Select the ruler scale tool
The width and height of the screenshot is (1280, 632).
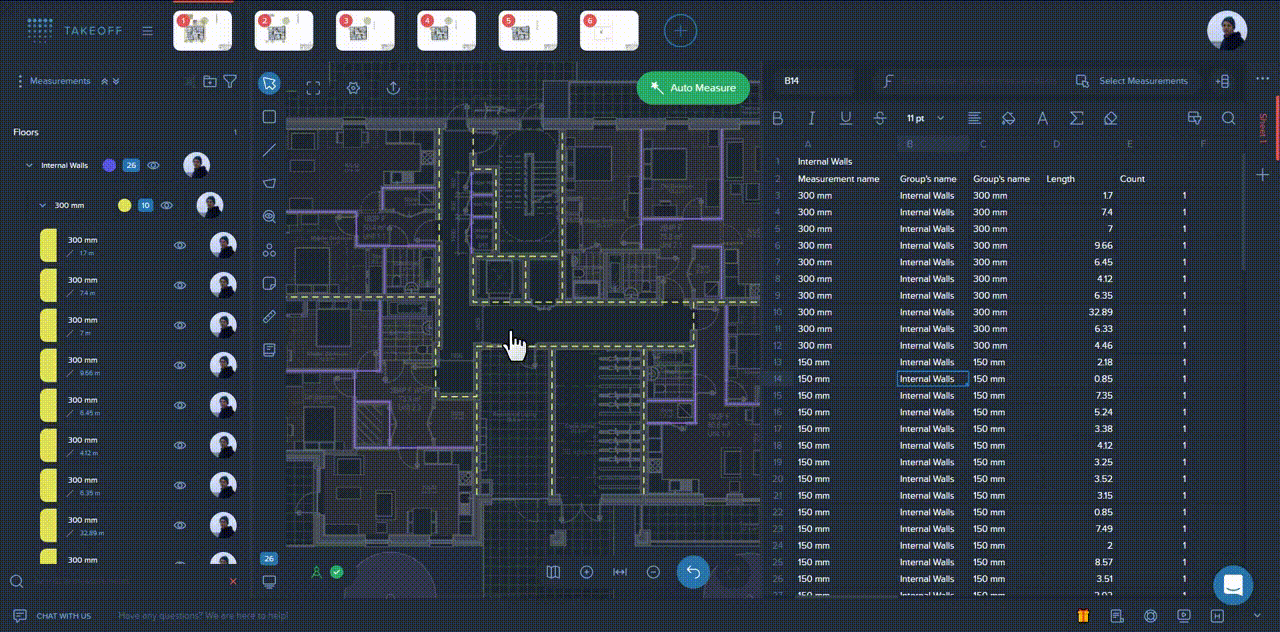point(269,316)
